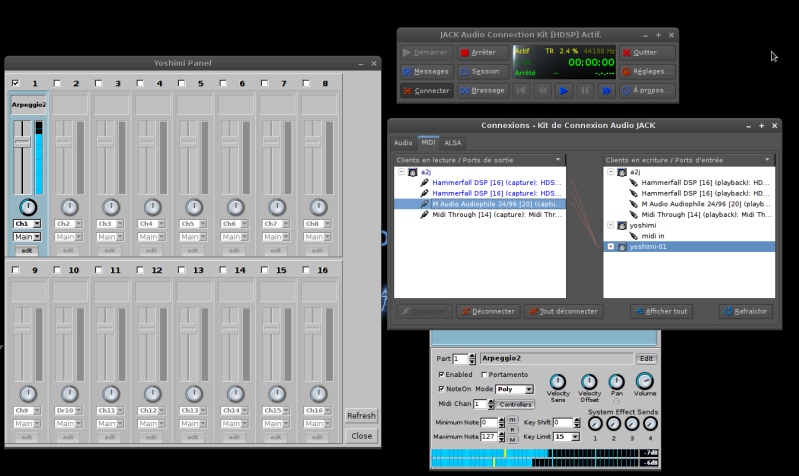Click the pan knob of panel part 2
Viewport: 799px width, 476px height.
[69, 207]
